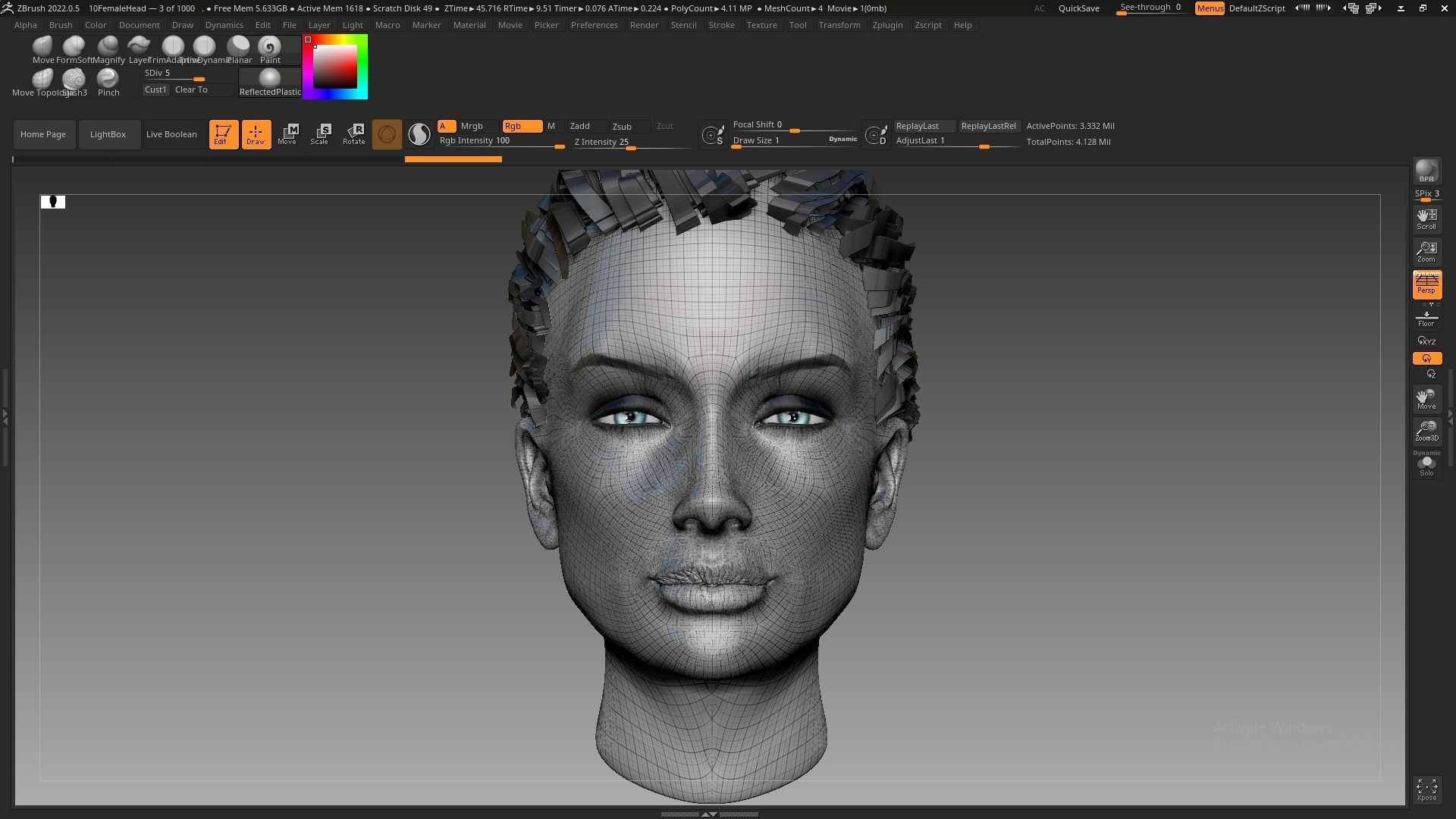Select the Slash3 brush
Image resolution: width=1456 pixels, height=819 pixels.
[74, 82]
